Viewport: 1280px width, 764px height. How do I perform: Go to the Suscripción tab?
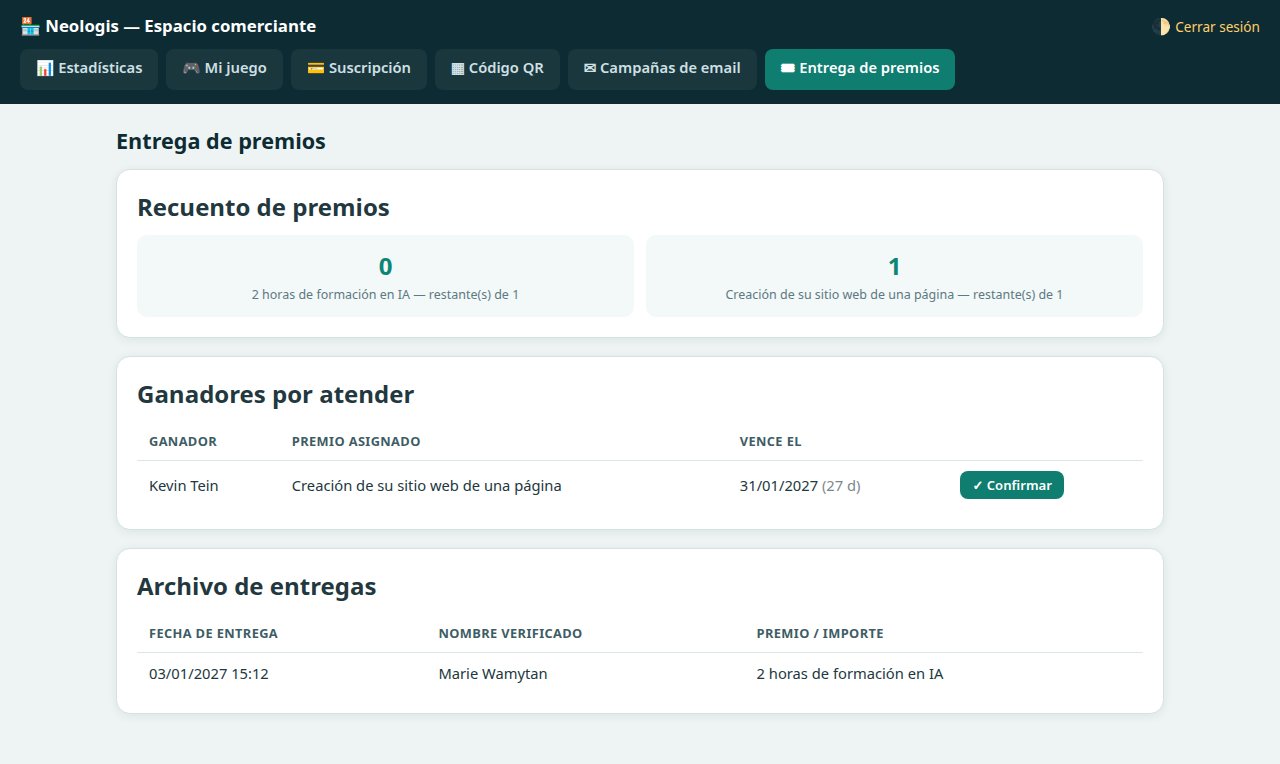point(359,69)
